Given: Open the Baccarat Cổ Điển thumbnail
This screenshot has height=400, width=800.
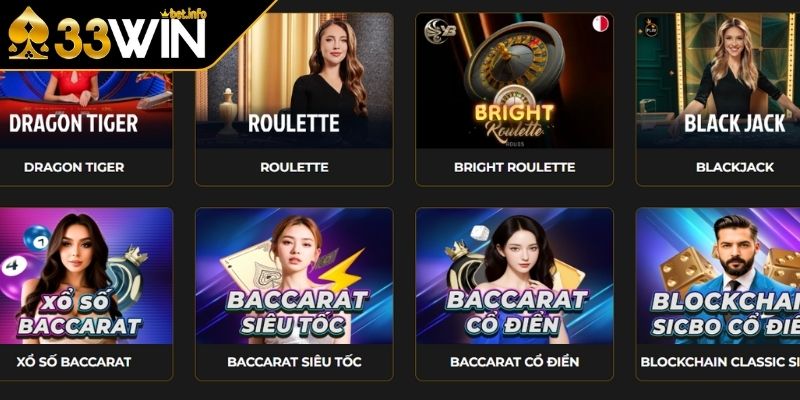Looking at the screenshot, I should point(514,276).
